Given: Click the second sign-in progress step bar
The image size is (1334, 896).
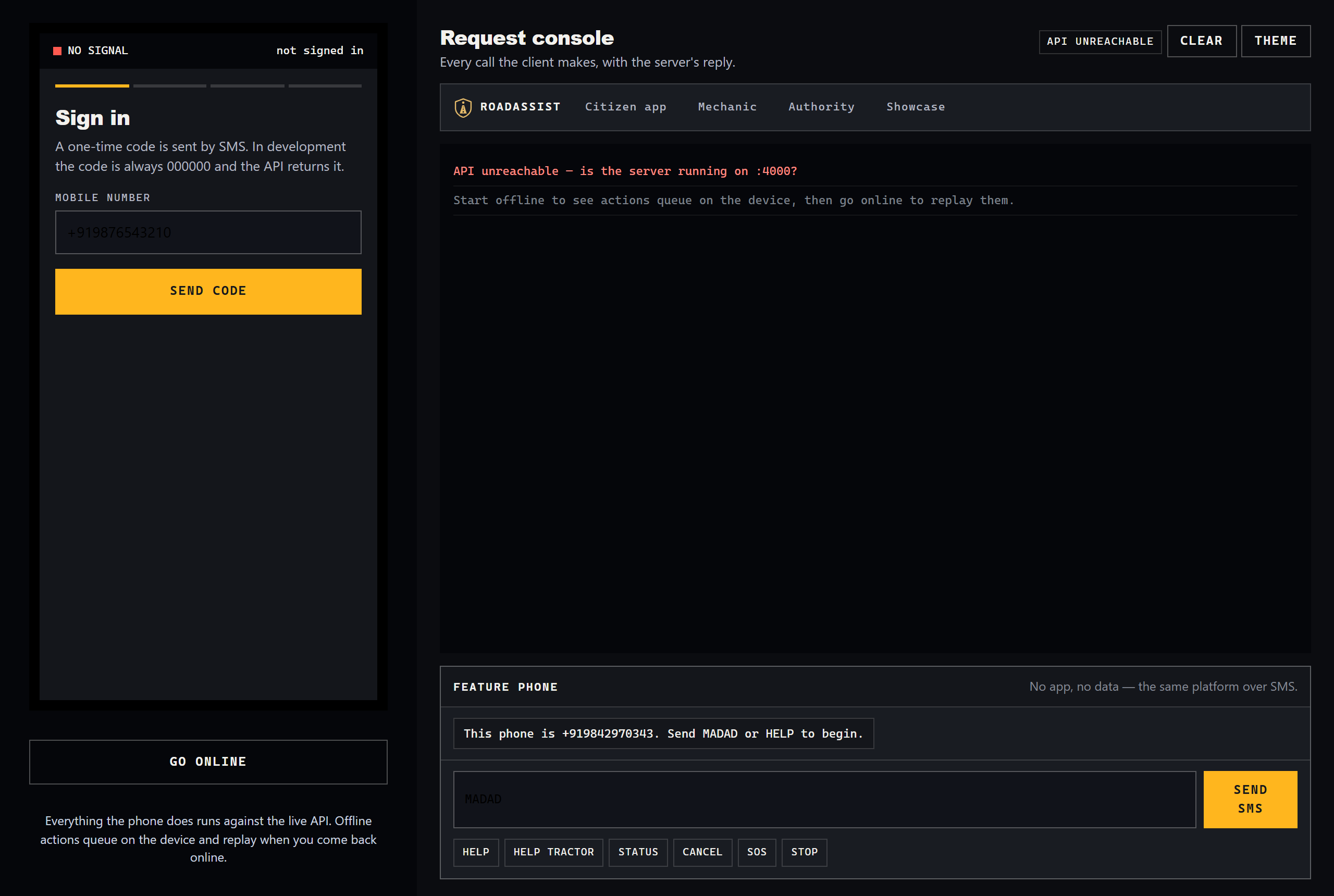Looking at the screenshot, I should pos(170,86).
